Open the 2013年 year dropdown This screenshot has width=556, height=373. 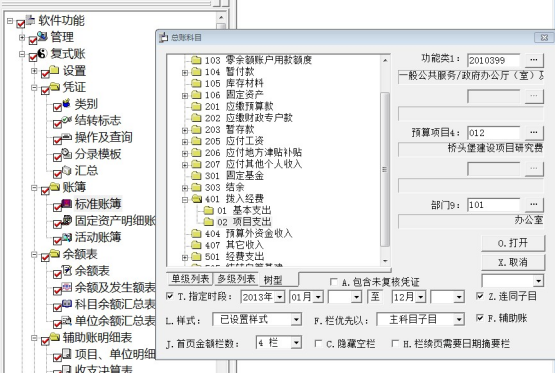280,296
